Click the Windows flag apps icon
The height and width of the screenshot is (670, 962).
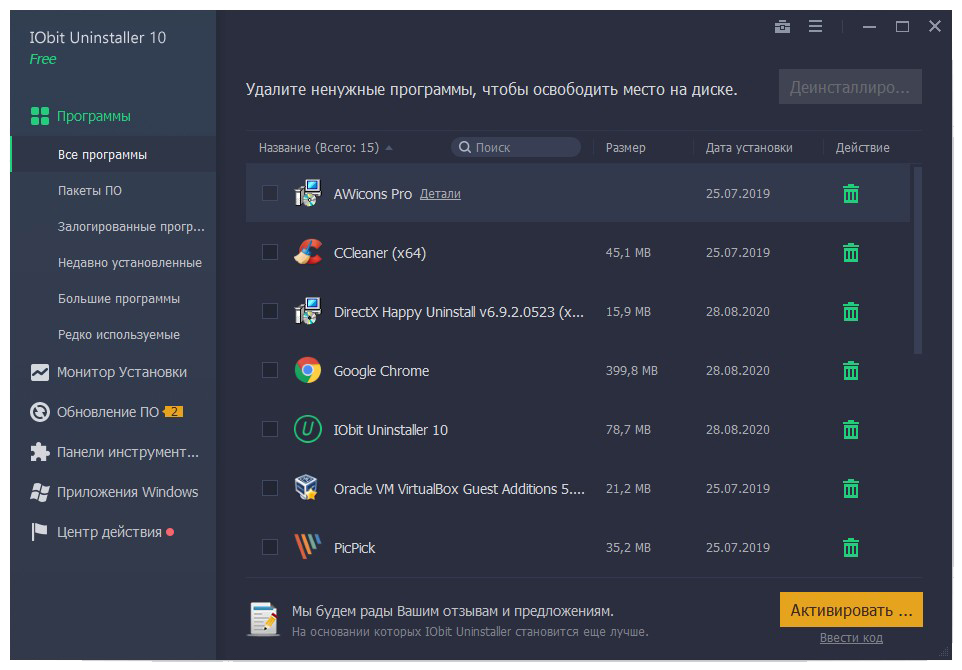click(40, 492)
